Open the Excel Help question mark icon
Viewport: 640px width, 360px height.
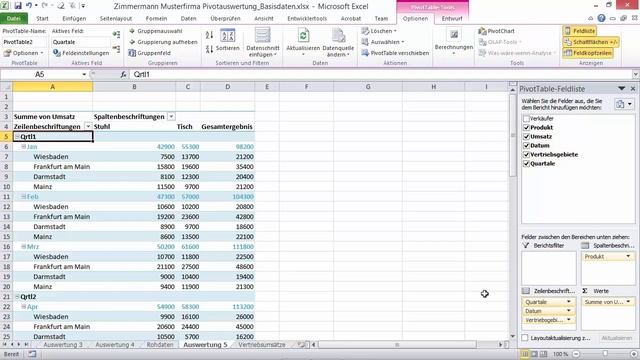pyautogui.click(x=601, y=18)
